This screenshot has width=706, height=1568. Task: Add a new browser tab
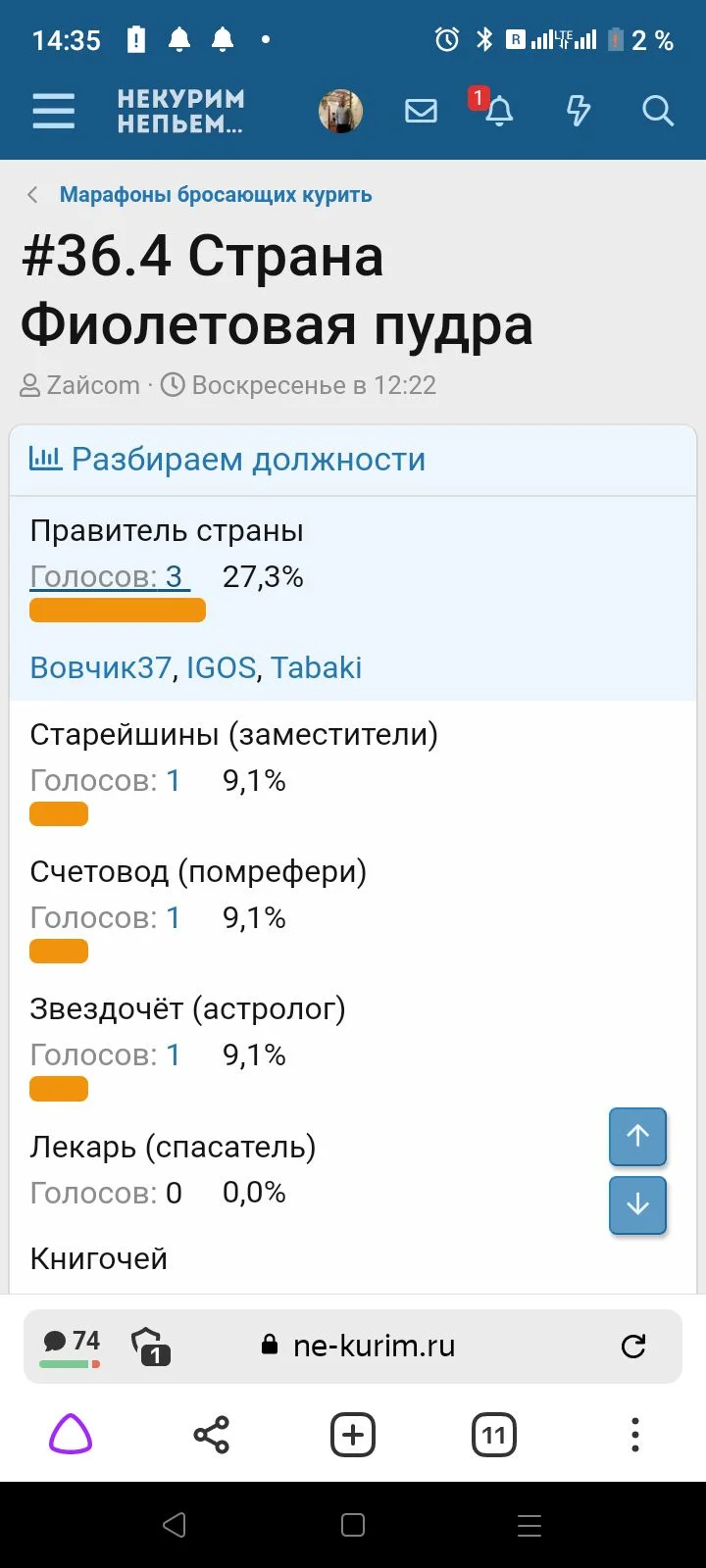click(353, 1436)
